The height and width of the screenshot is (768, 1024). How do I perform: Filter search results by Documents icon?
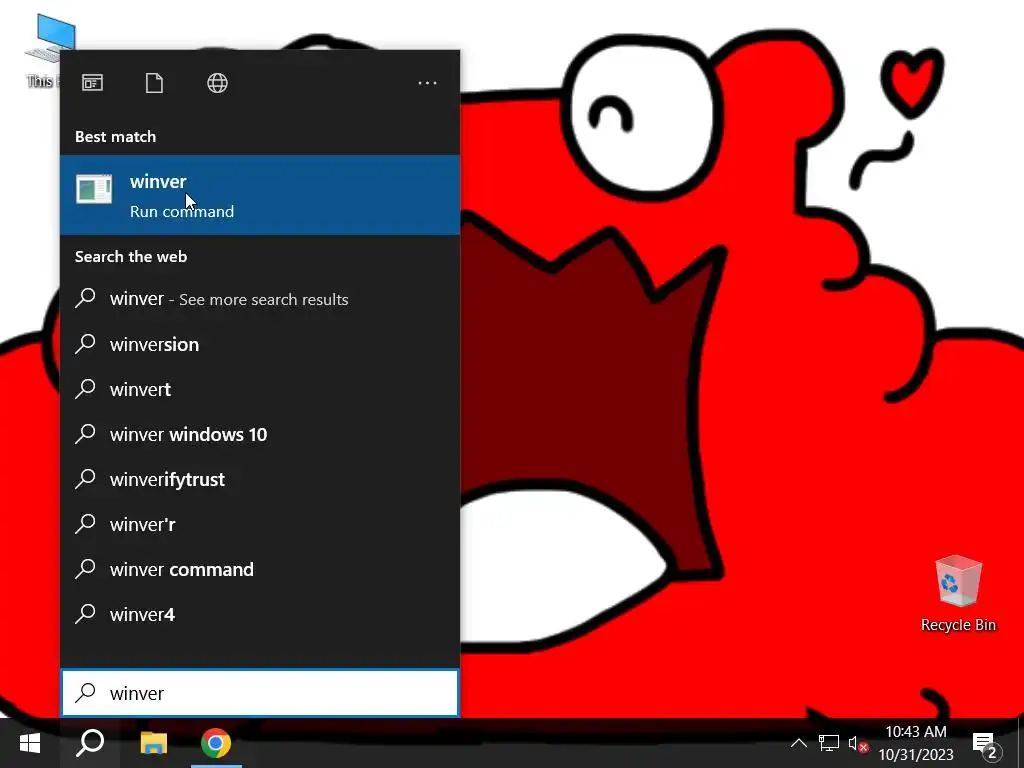pyautogui.click(x=154, y=83)
